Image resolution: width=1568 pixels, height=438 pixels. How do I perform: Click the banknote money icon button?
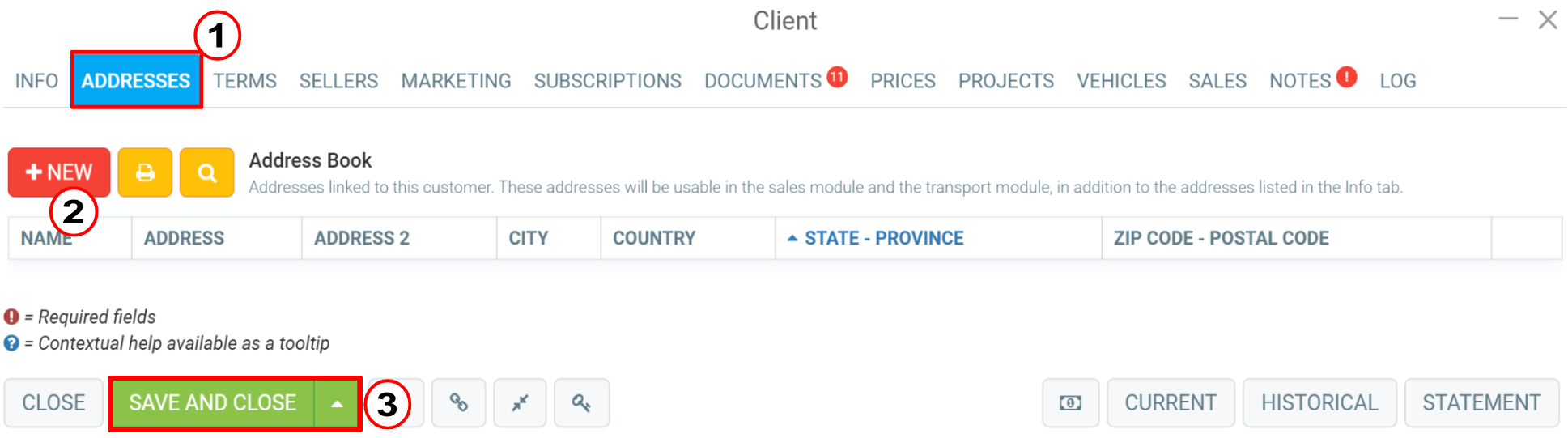(1070, 402)
